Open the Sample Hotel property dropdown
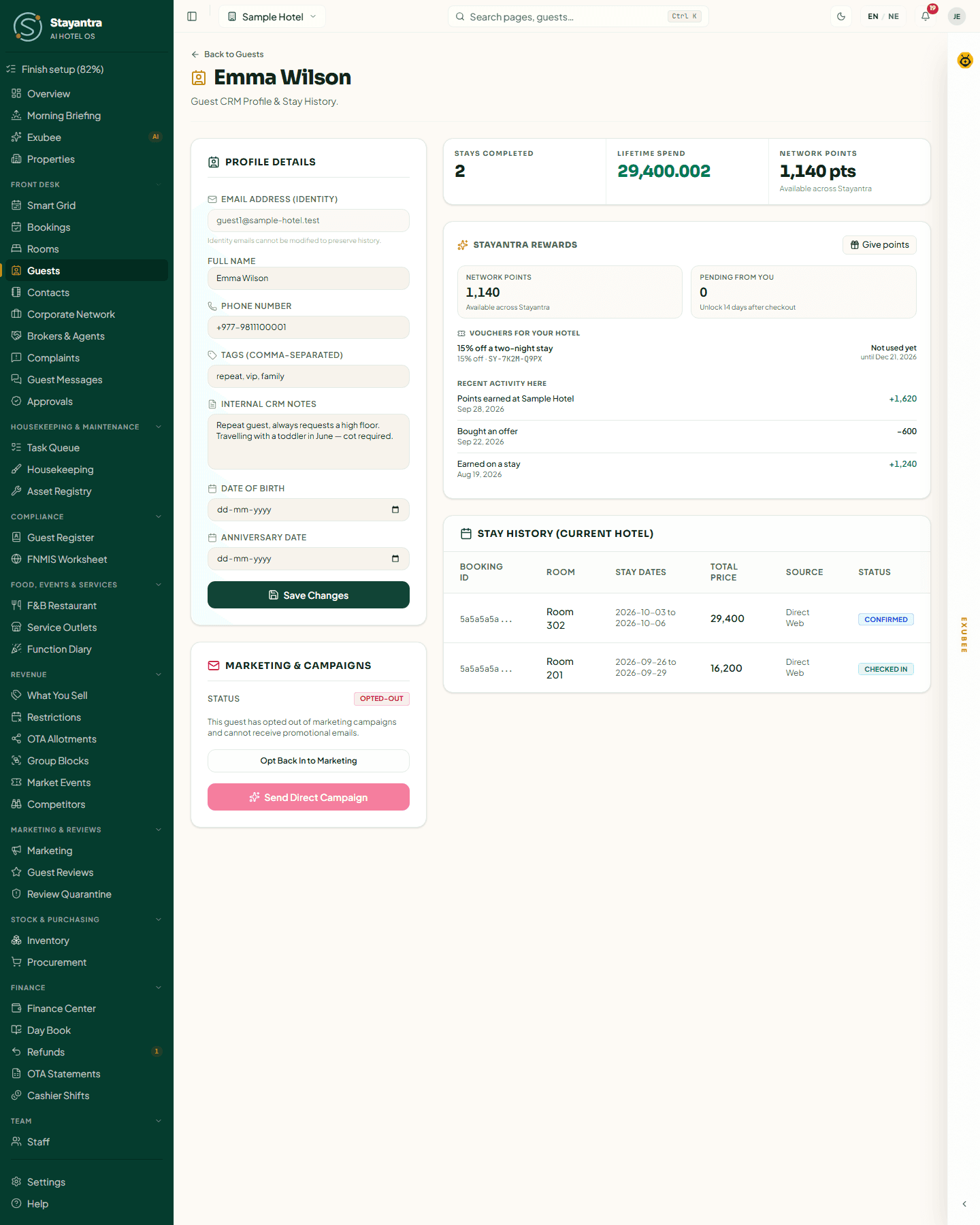 [272, 16]
